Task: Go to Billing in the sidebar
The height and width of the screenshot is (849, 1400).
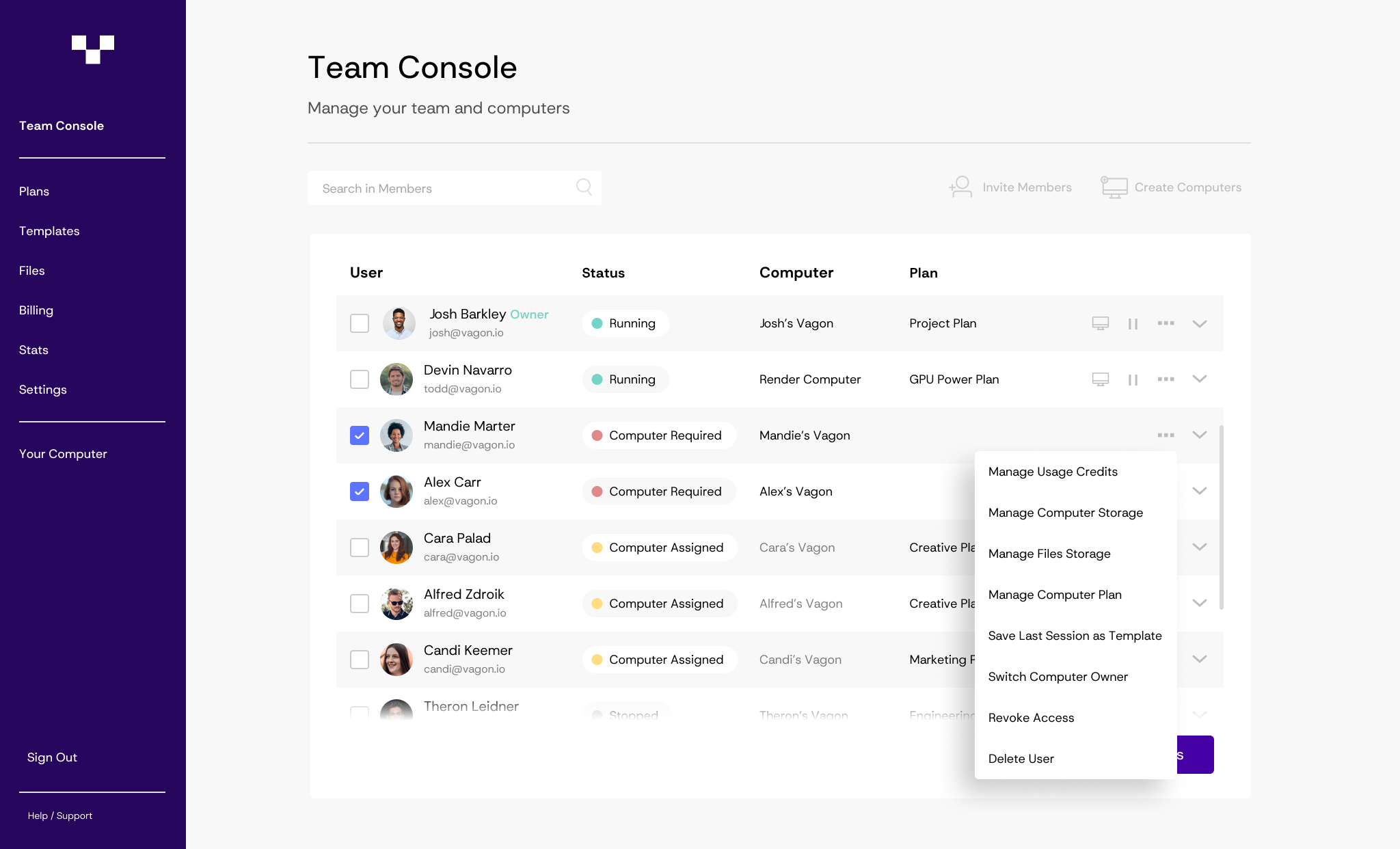Action: tap(36, 310)
